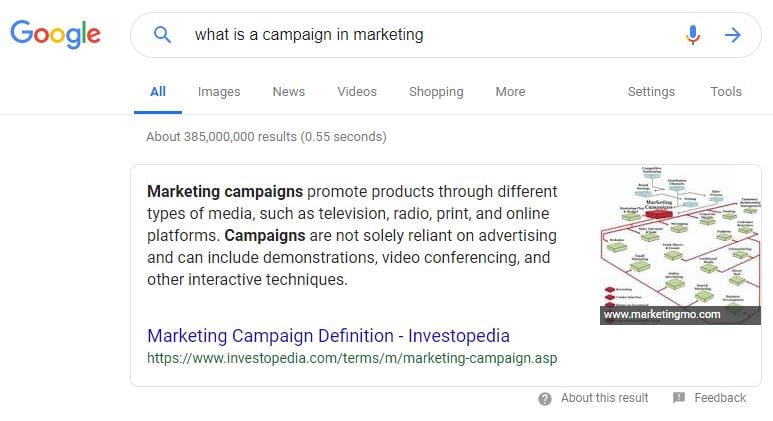Go to the Videos tab

tap(357, 92)
